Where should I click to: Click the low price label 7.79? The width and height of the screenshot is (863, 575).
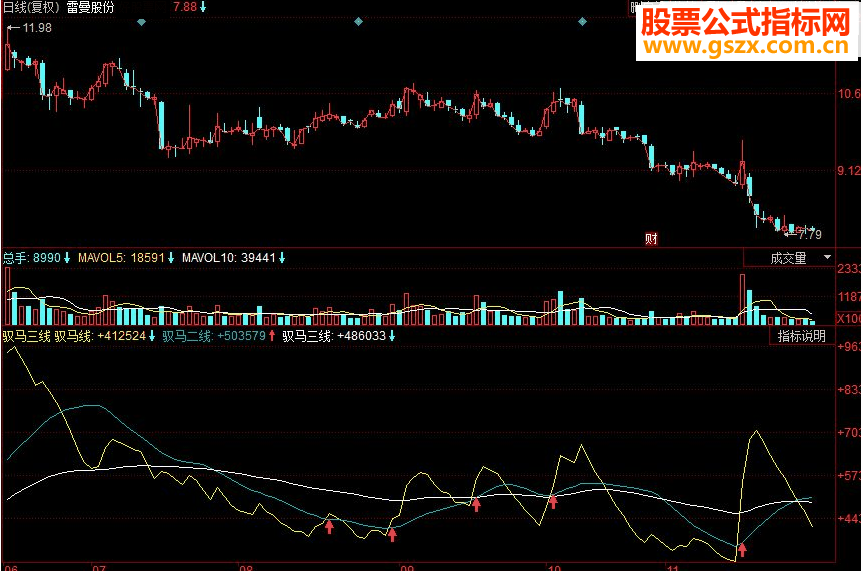[x=810, y=235]
